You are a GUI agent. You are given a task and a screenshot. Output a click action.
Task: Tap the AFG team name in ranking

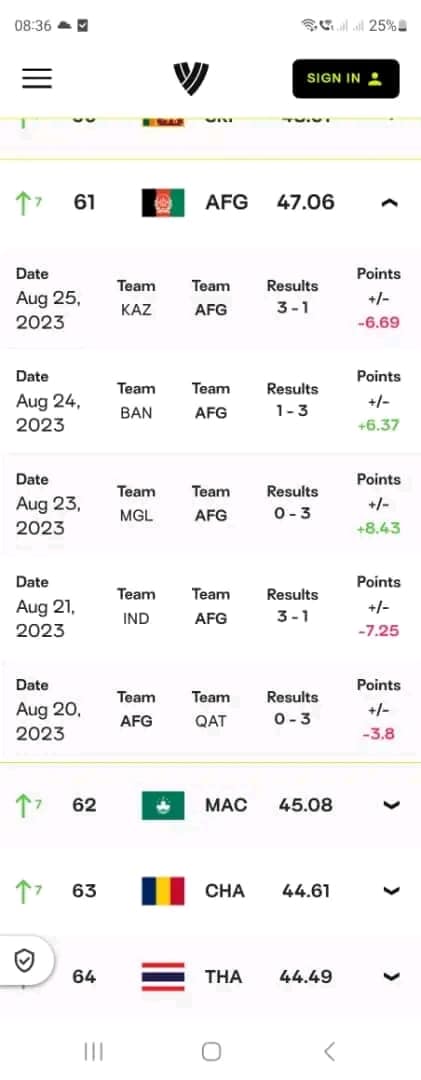click(227, 202)
